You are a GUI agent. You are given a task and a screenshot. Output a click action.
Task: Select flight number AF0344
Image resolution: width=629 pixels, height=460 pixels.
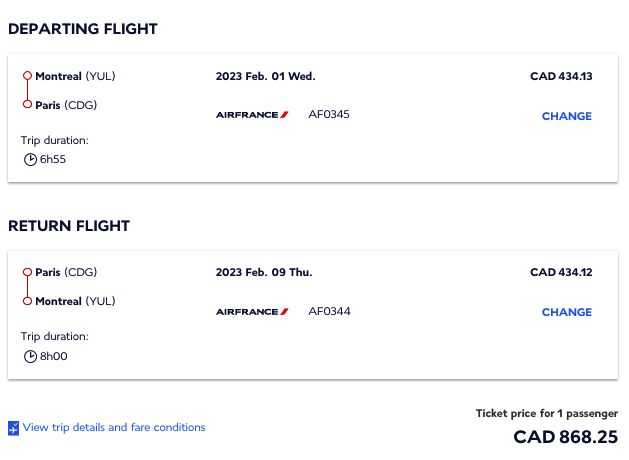click(329, 312)
